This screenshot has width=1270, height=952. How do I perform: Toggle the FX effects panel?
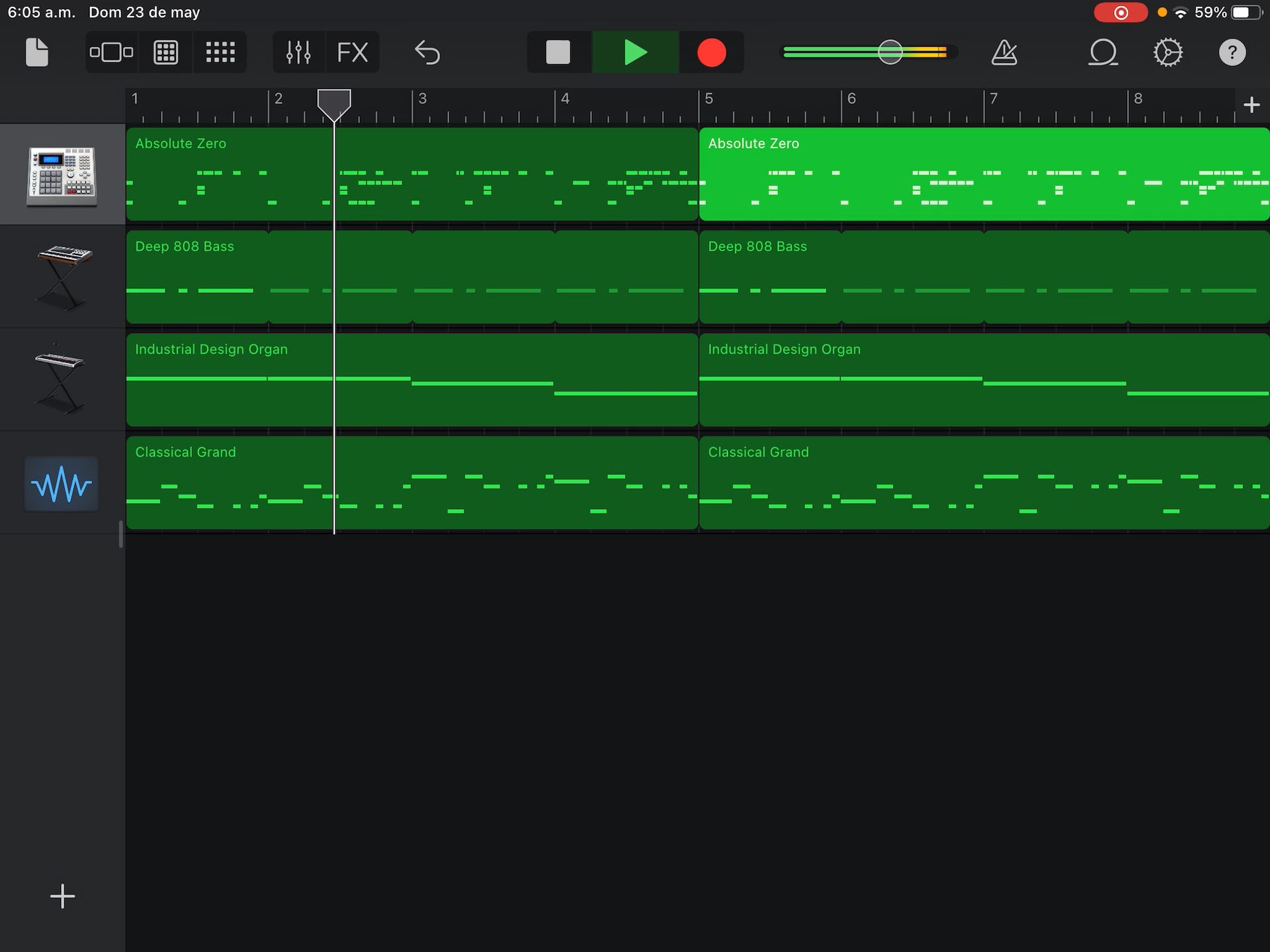353,52
